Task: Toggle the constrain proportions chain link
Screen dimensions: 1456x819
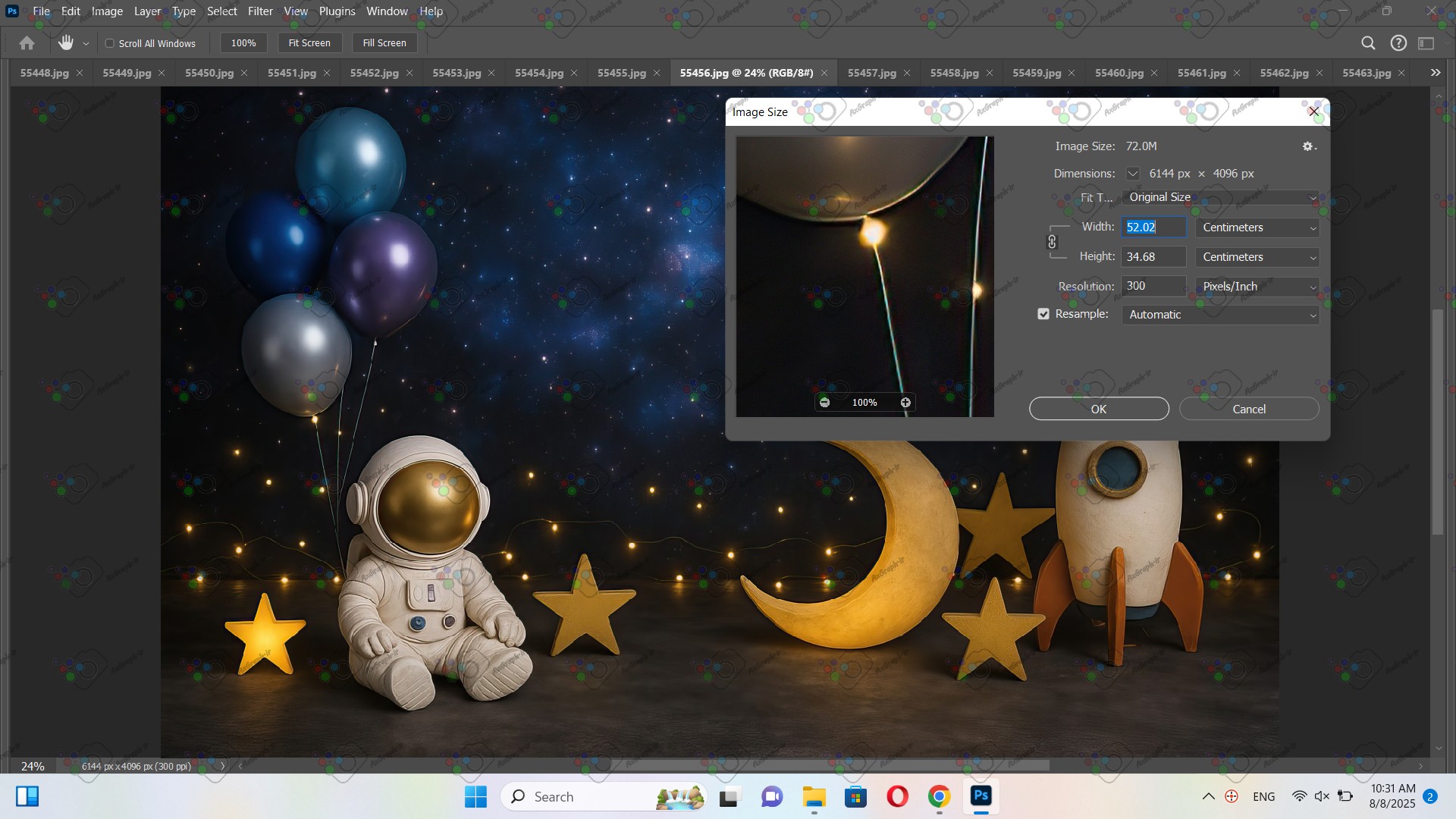Action: click(x=1052, y=242)
